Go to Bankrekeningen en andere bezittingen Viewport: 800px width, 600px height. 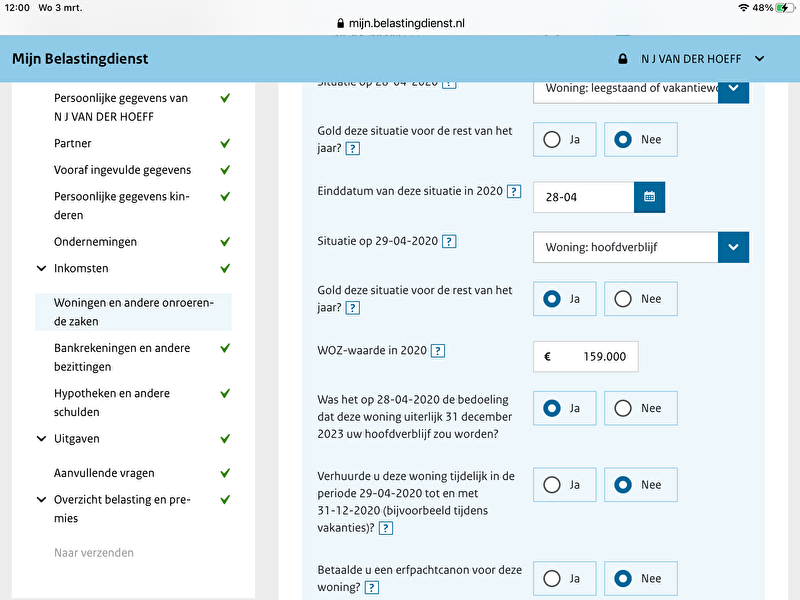tap(123, 357)
